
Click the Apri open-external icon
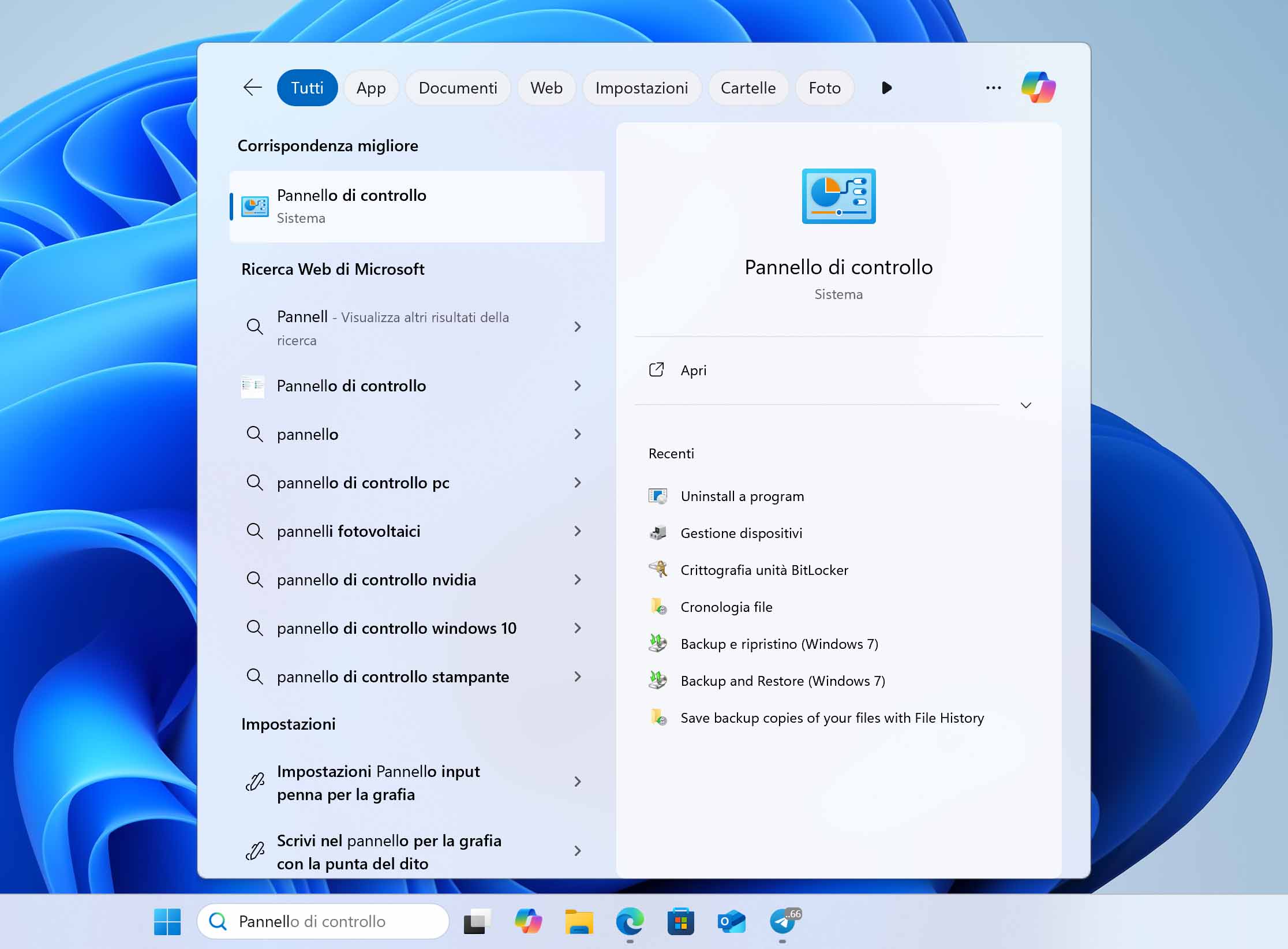(x=657, y=369)
